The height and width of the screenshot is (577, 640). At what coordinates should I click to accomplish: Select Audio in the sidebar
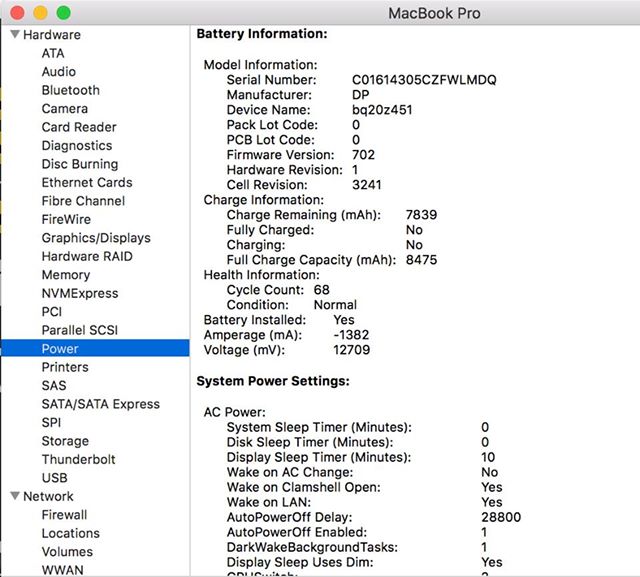59,72
